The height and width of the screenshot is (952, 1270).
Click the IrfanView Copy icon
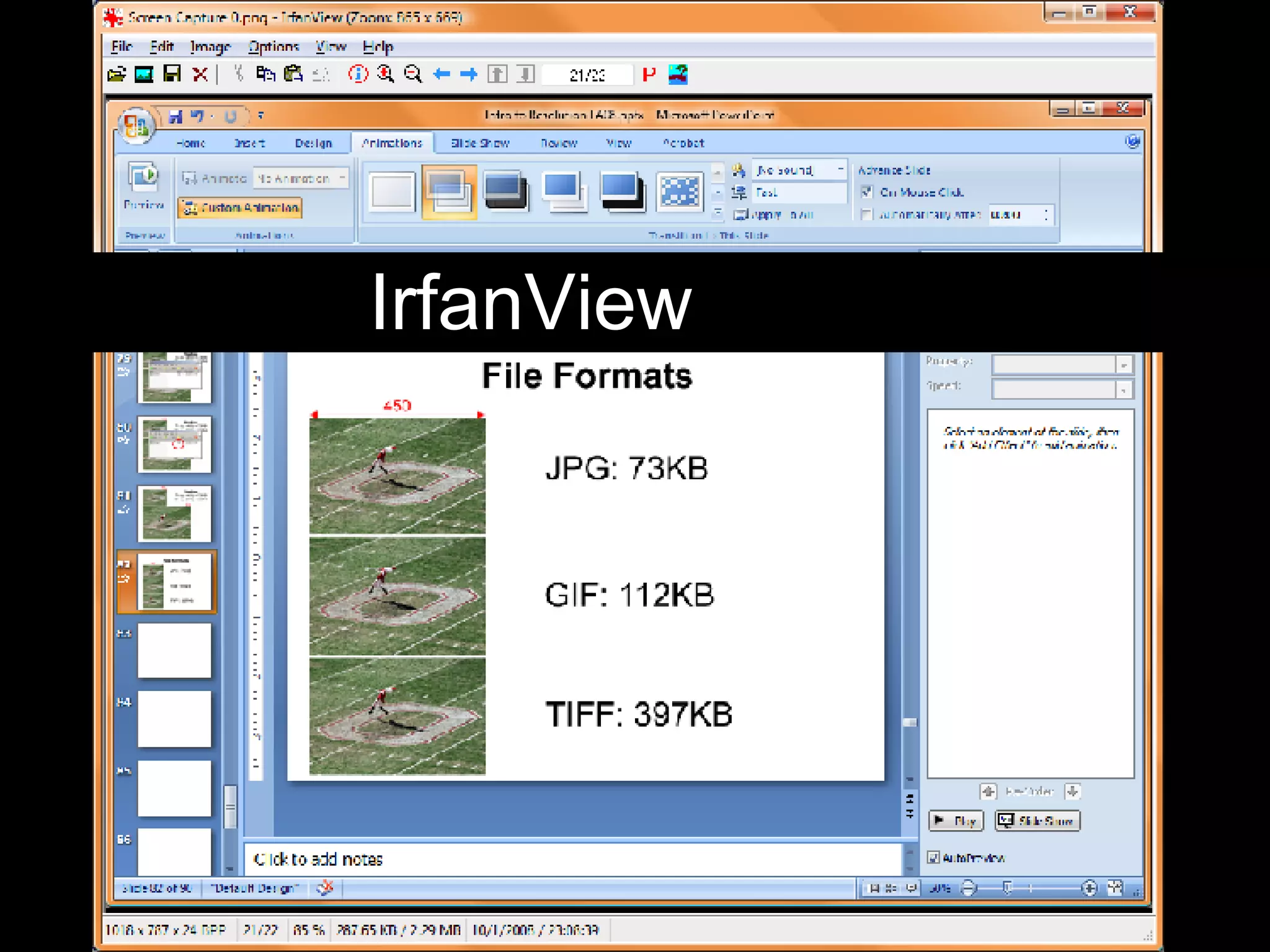click(266, 74)
